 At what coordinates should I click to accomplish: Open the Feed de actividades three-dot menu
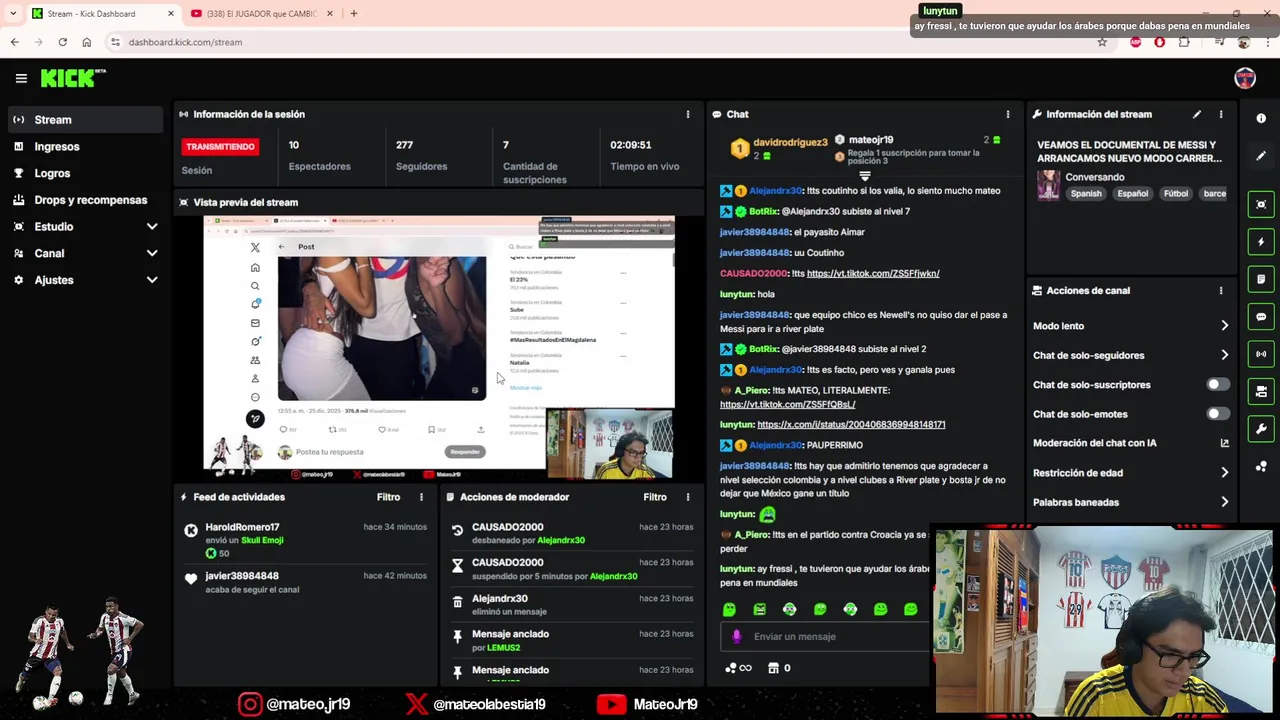[421, 497]
